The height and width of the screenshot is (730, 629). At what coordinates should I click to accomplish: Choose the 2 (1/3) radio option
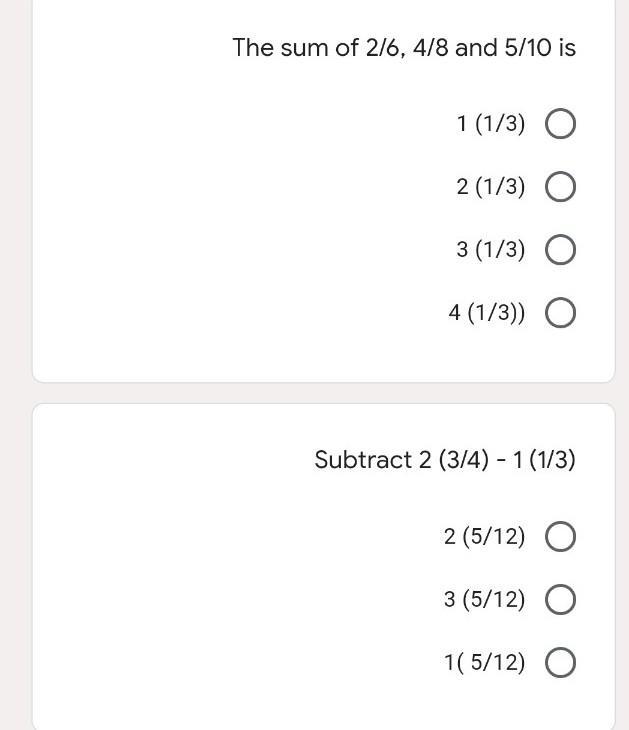click(560, 187)
